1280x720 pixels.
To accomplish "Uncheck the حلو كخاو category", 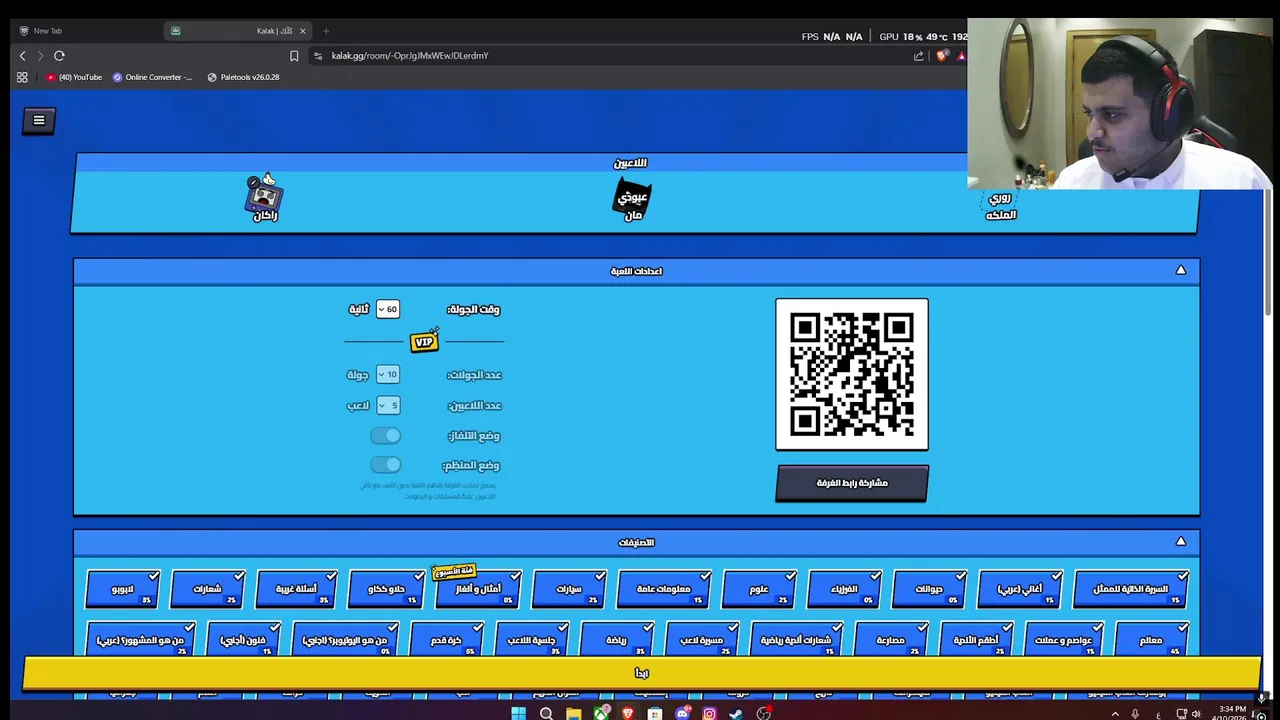I will pyautogui.click(x=386, y=589).
